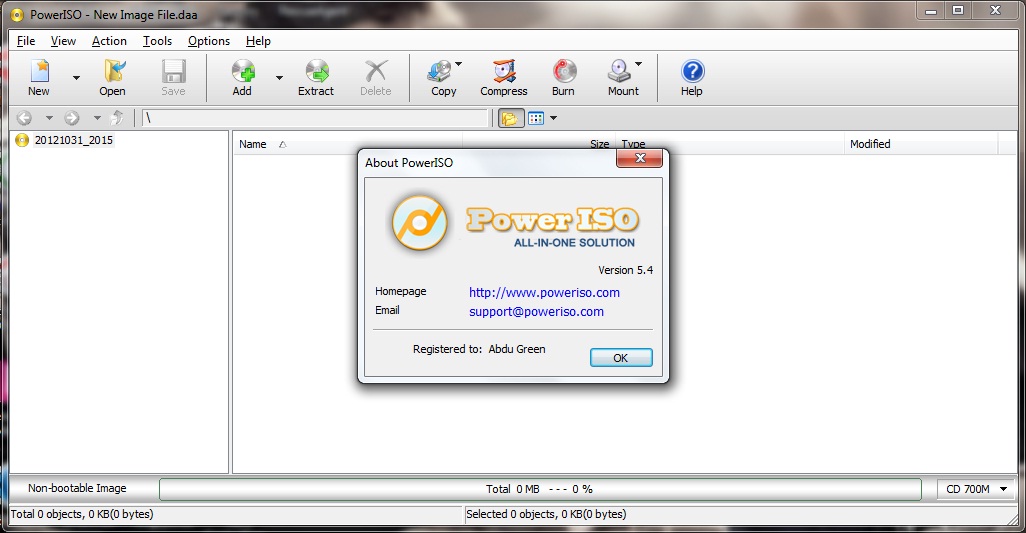The width and height of the screenshot is (1026, 533).
Task: Expand the Add button dropdown arrow
Action: [x=279, y=78]
